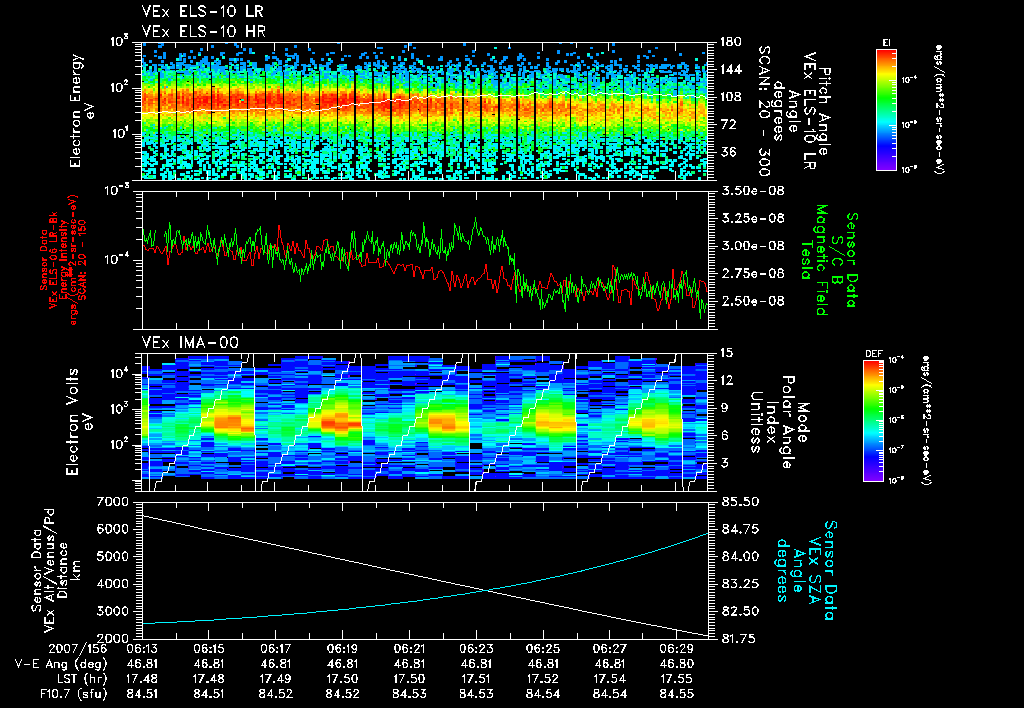Click the 'Polar Angle Index' axis label
The height and width of the screenshot is (708, 1024).
(780, 422)
